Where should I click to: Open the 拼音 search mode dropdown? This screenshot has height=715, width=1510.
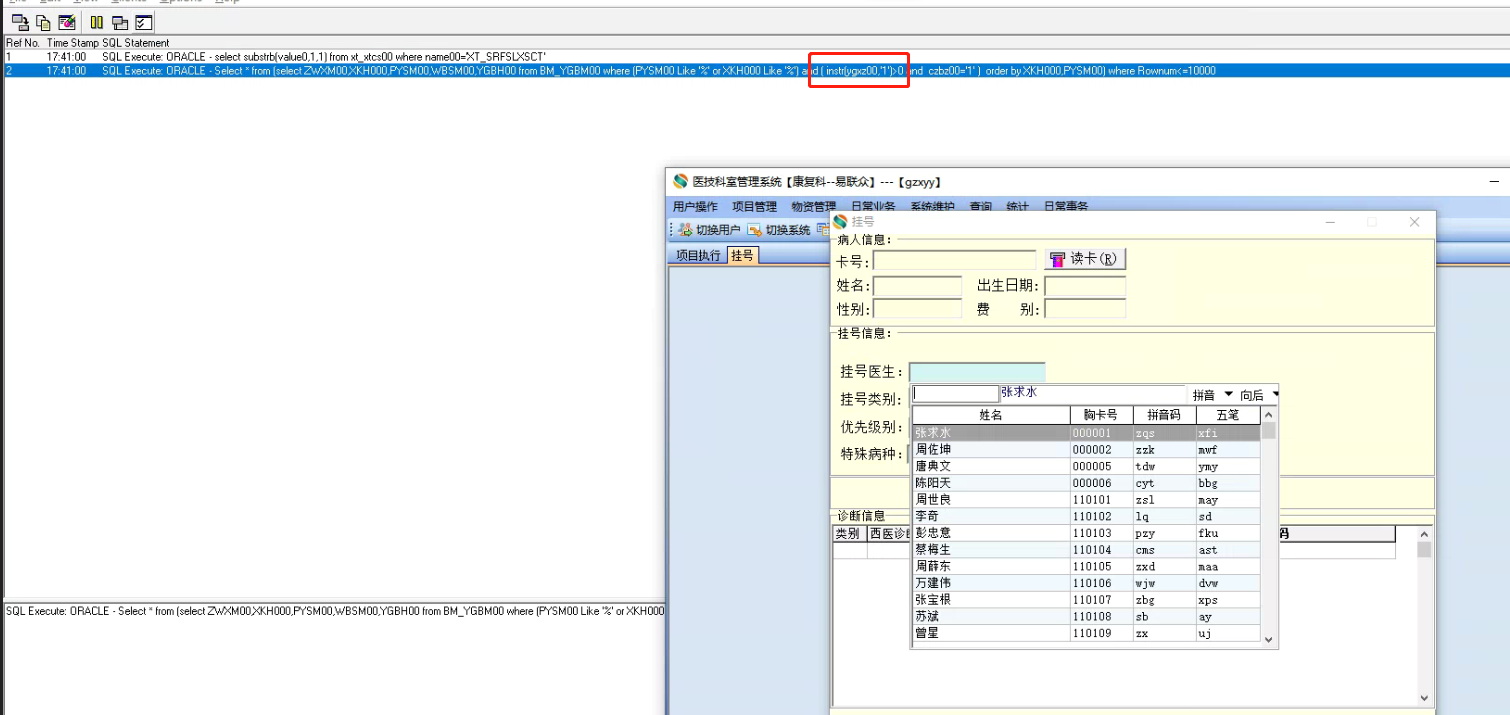click(x=1228, y=395)
